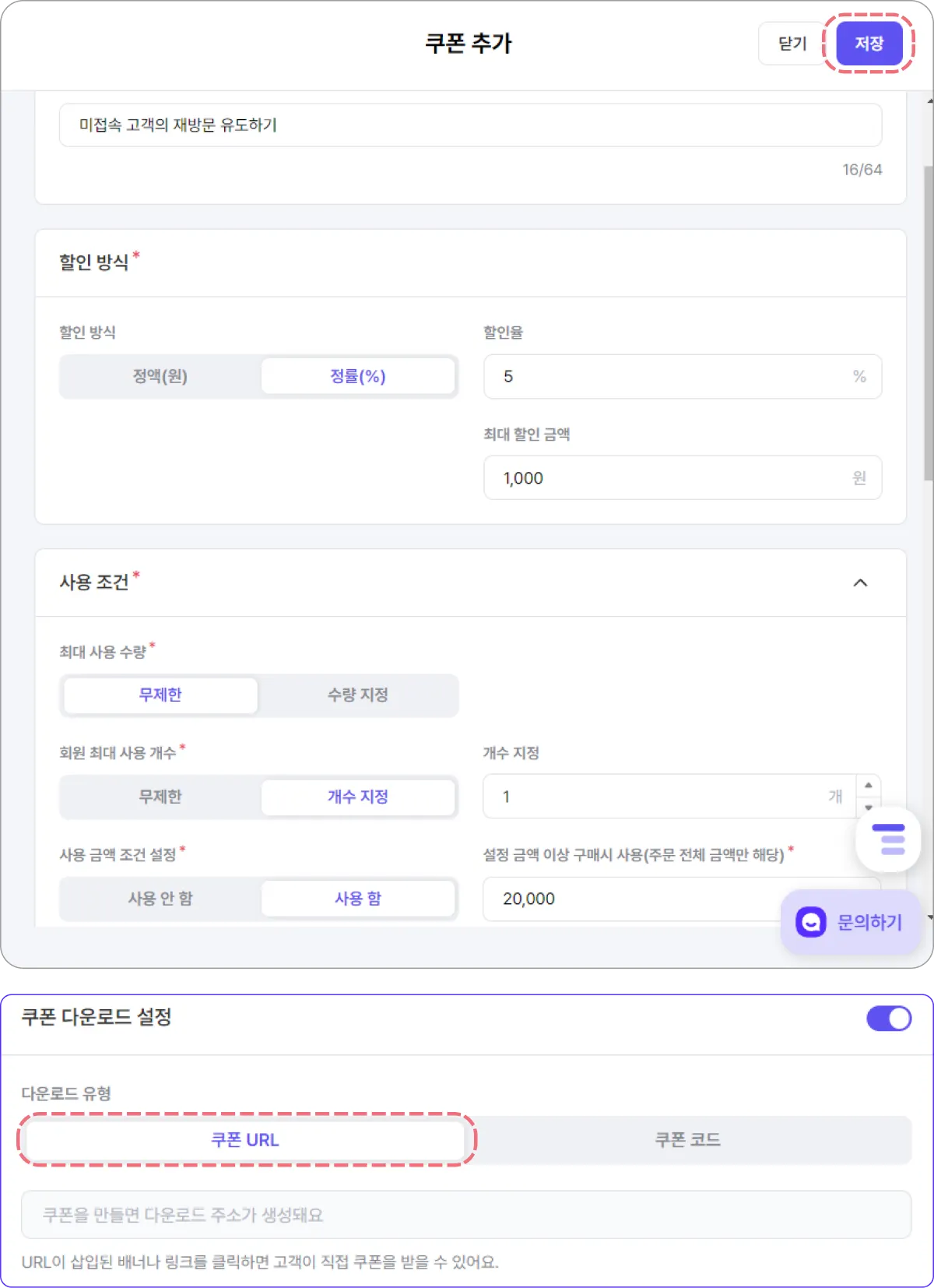The height and width of the screenshot is (1288, 934).
Task: Select 개수 지정 for member limit
Action: point(358,797)
